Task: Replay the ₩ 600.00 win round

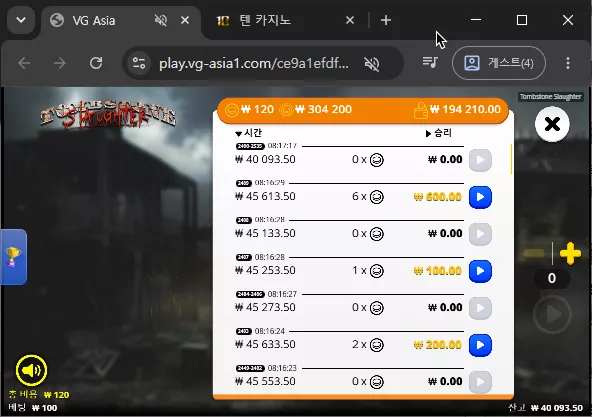Action: tap(480, 197)
